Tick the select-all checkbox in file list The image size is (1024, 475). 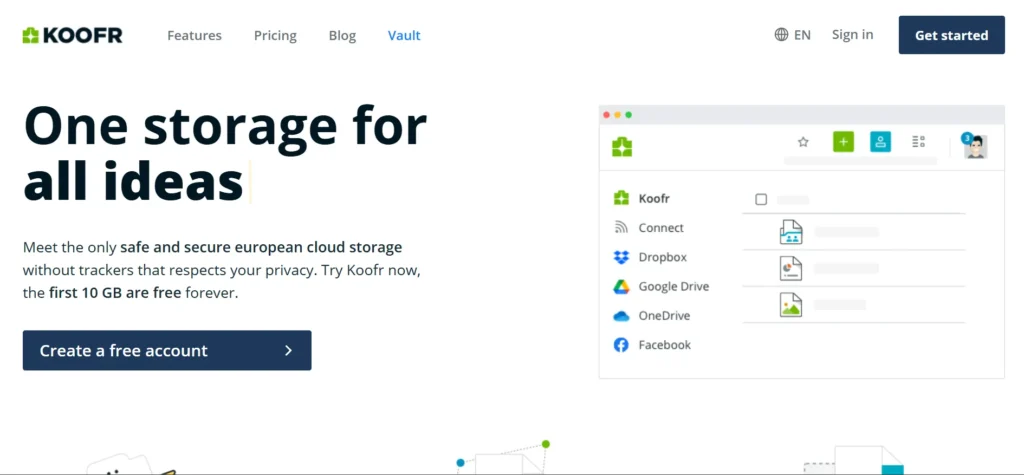tap(761, 200)
